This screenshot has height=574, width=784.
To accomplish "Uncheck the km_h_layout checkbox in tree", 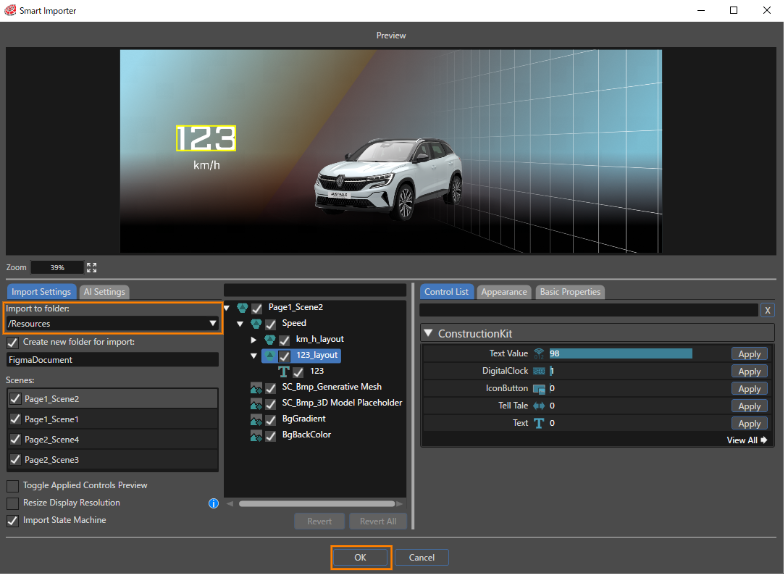I will [284, 340].
